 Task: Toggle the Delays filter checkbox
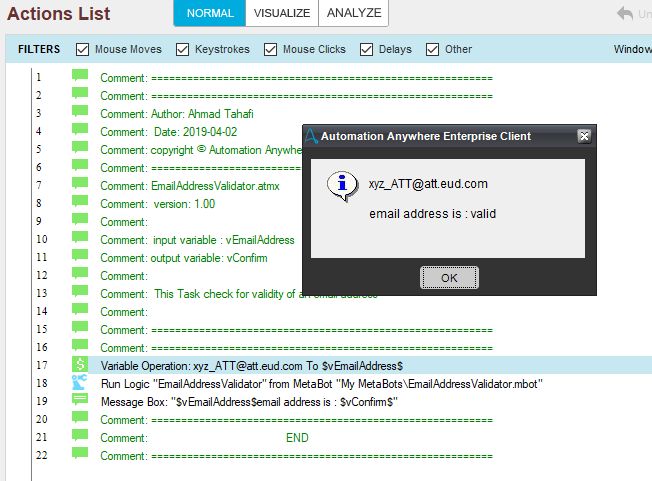(x=366, y=49)
